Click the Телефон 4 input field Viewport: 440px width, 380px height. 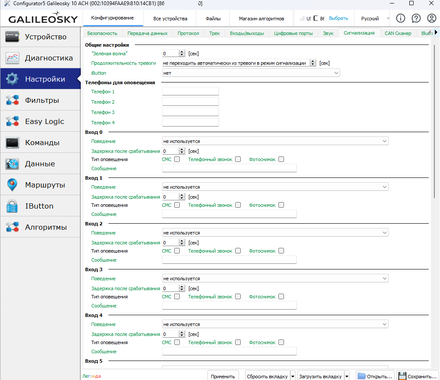190,122
